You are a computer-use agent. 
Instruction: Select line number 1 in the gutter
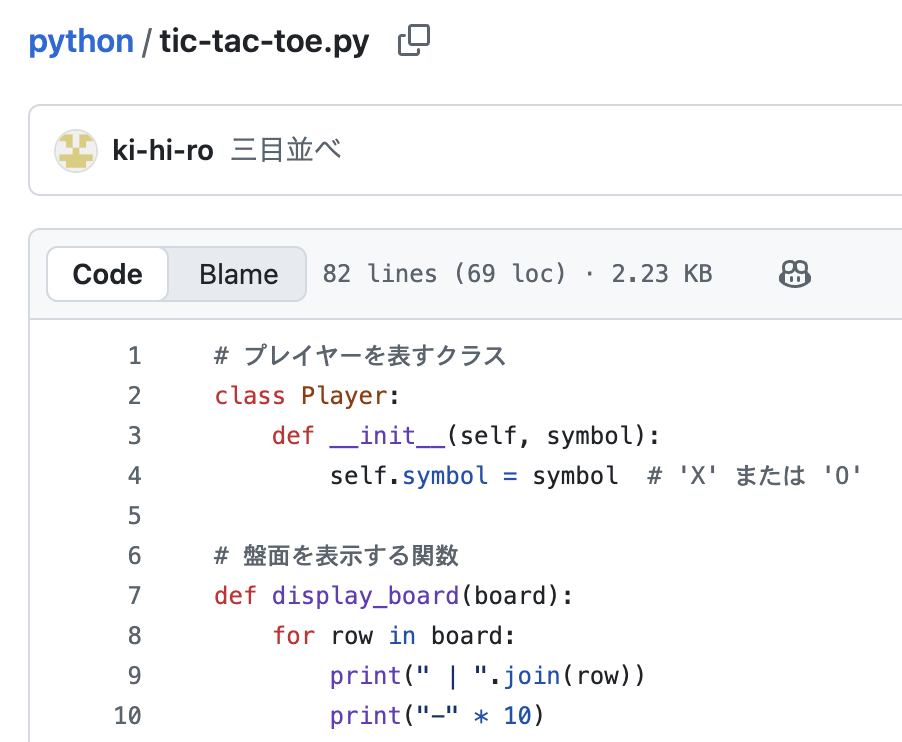click(x=134, y=356)
